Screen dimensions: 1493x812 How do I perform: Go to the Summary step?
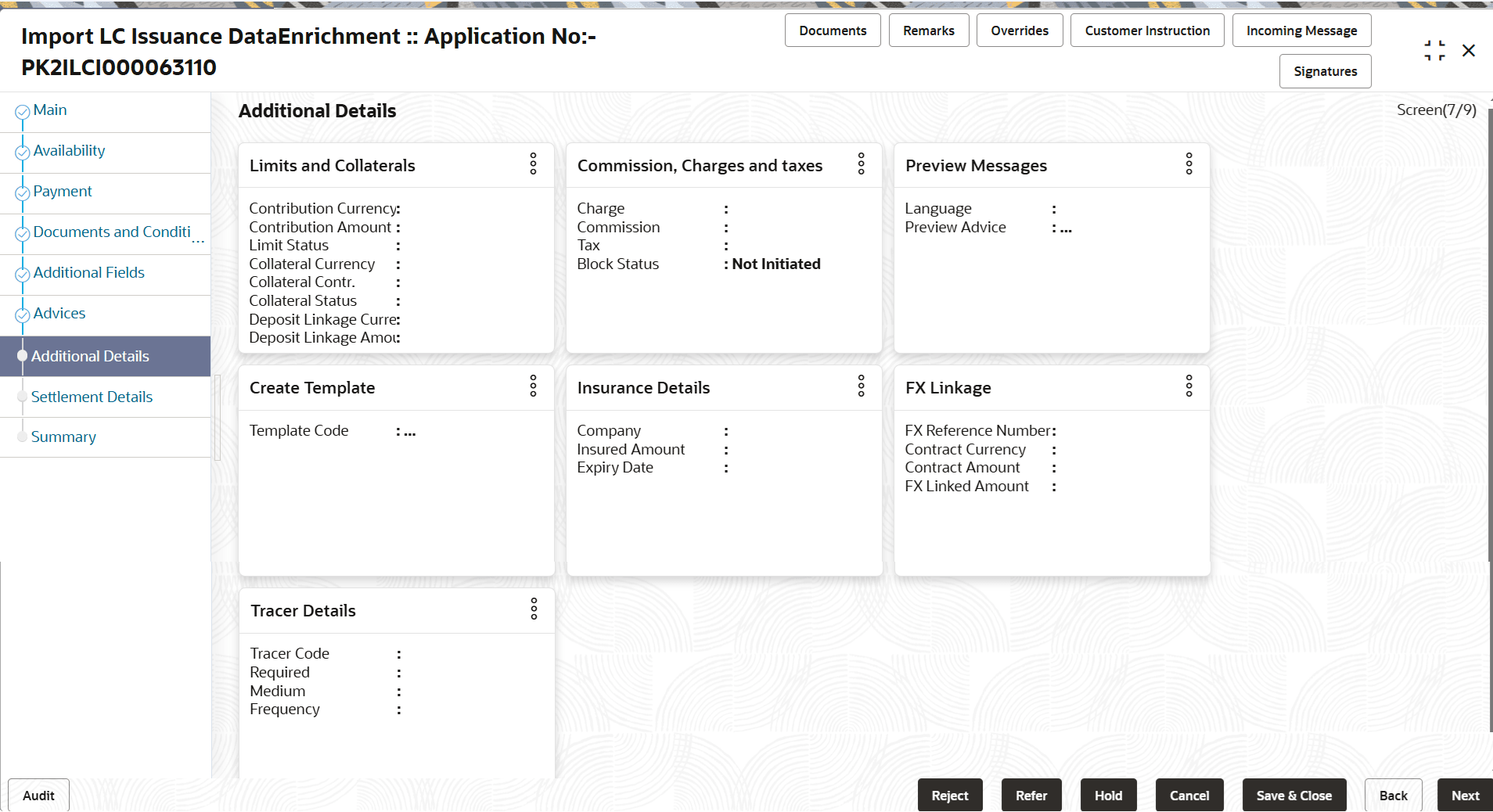click(x=63, y=437)
